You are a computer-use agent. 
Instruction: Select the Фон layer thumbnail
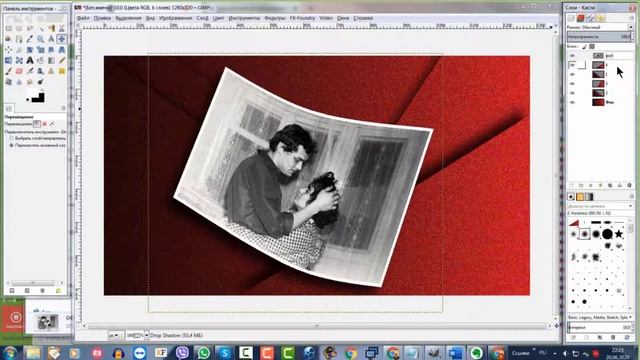(x=598, y=102)
